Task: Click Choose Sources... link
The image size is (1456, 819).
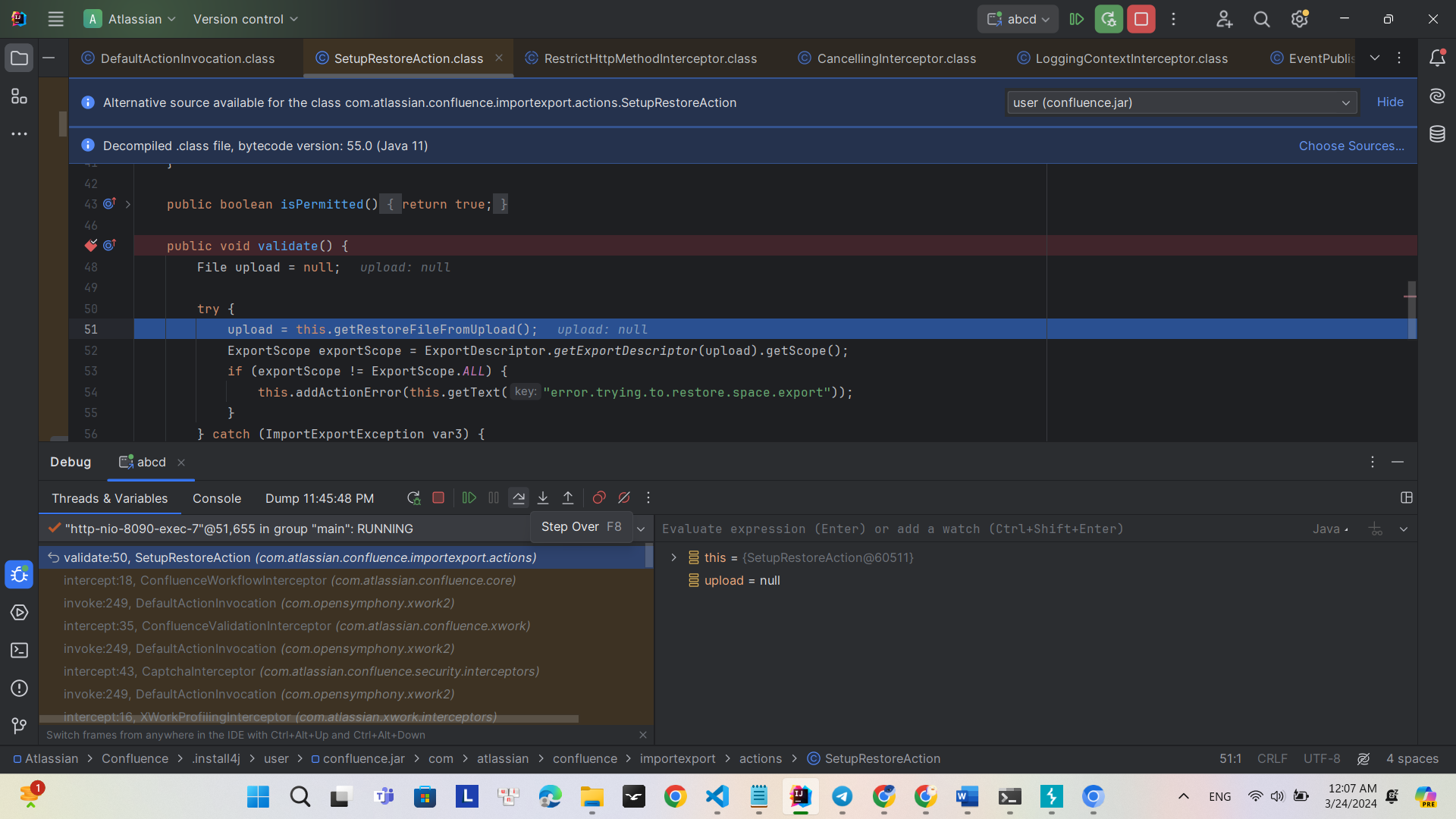Action: [x=1351, y=146]
